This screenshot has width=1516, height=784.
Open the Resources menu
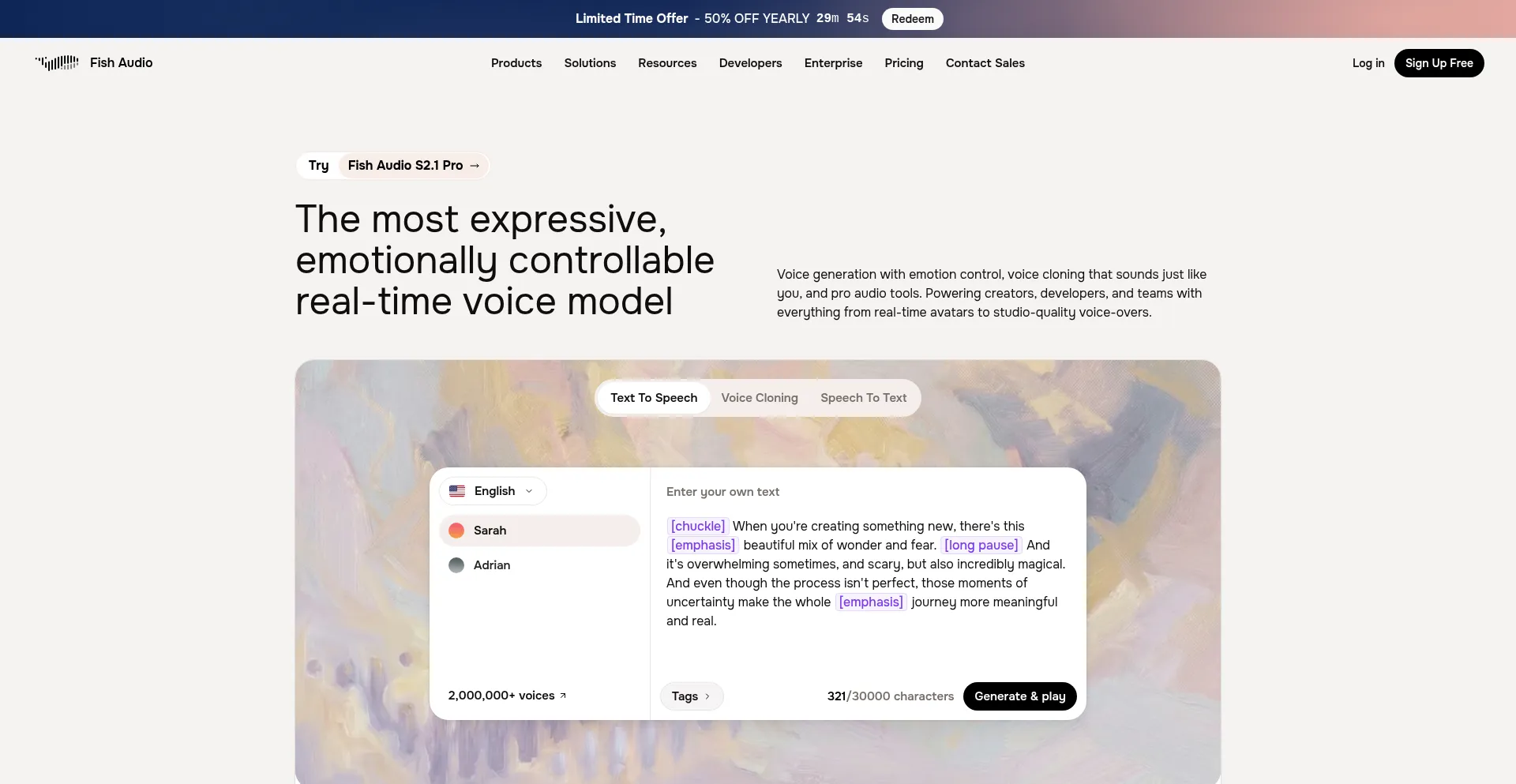(x=667, y=63)
